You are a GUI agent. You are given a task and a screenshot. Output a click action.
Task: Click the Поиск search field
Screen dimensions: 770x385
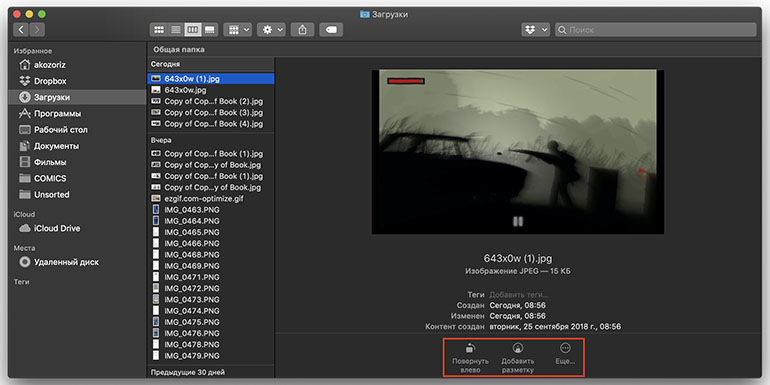(x=656, y=29)
